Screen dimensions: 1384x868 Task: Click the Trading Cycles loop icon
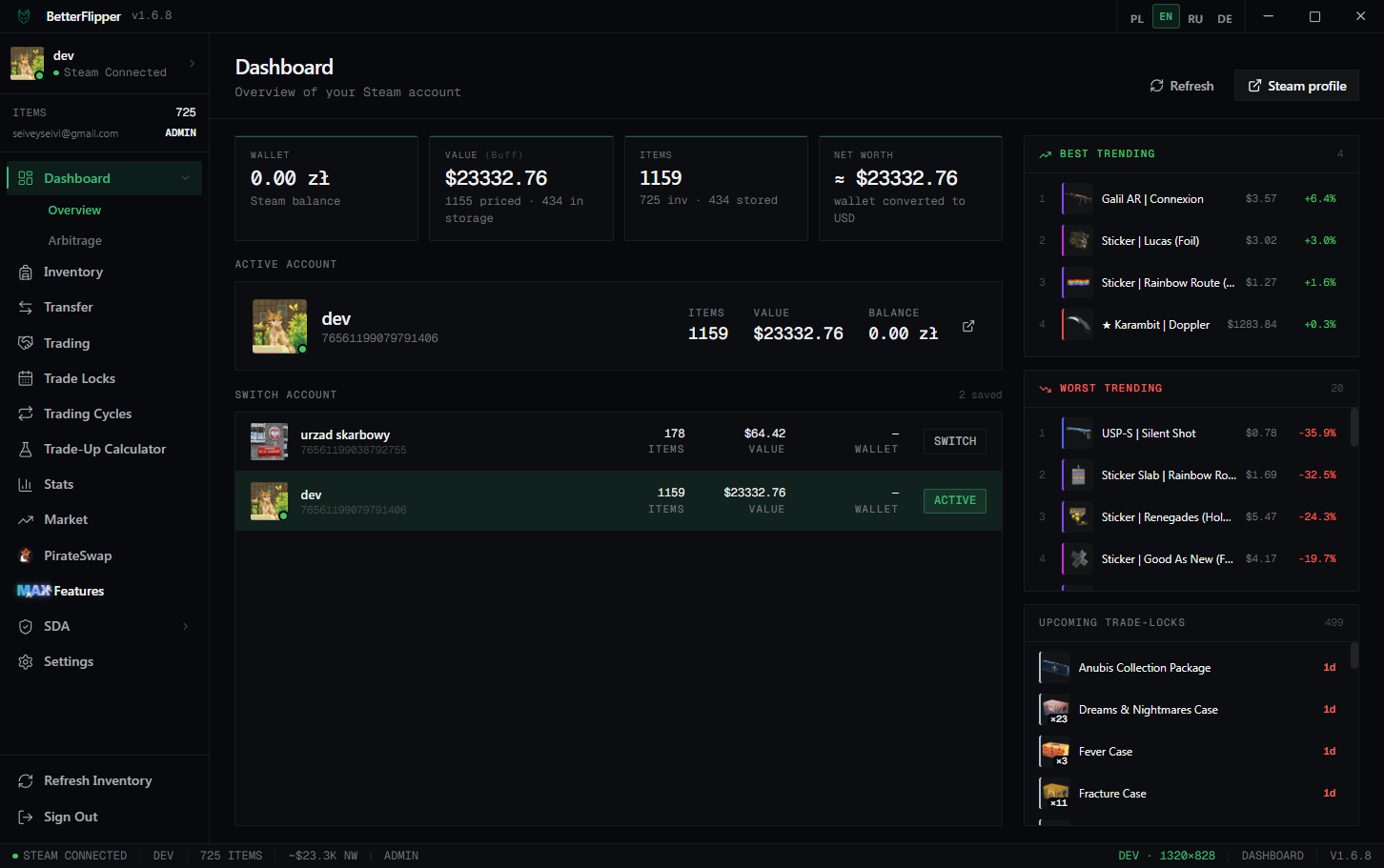[x=26, y=414]
